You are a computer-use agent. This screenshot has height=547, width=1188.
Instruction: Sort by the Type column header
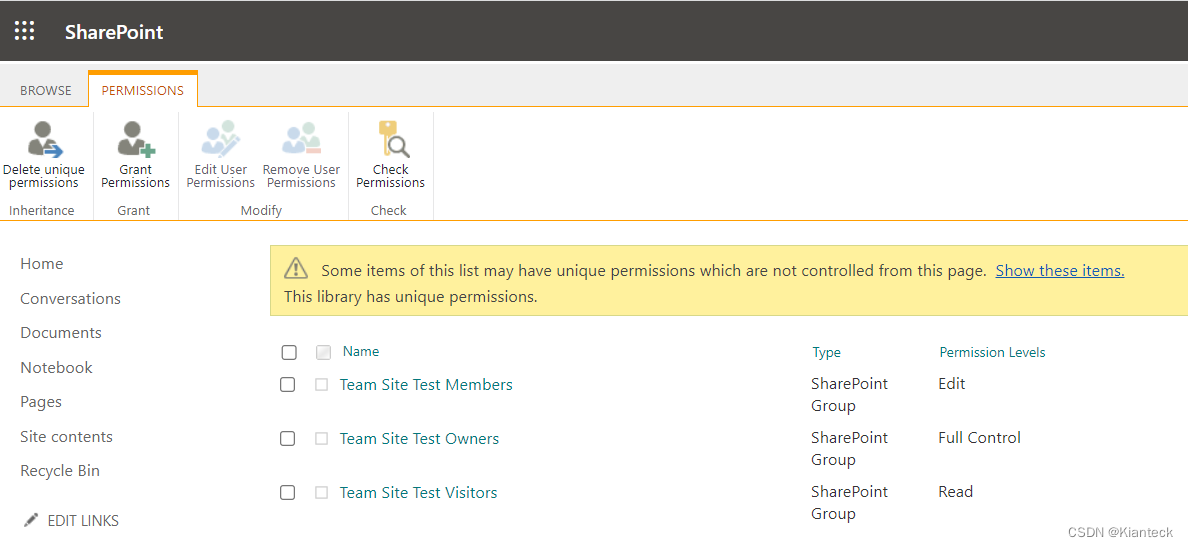[x=827, y=352]
